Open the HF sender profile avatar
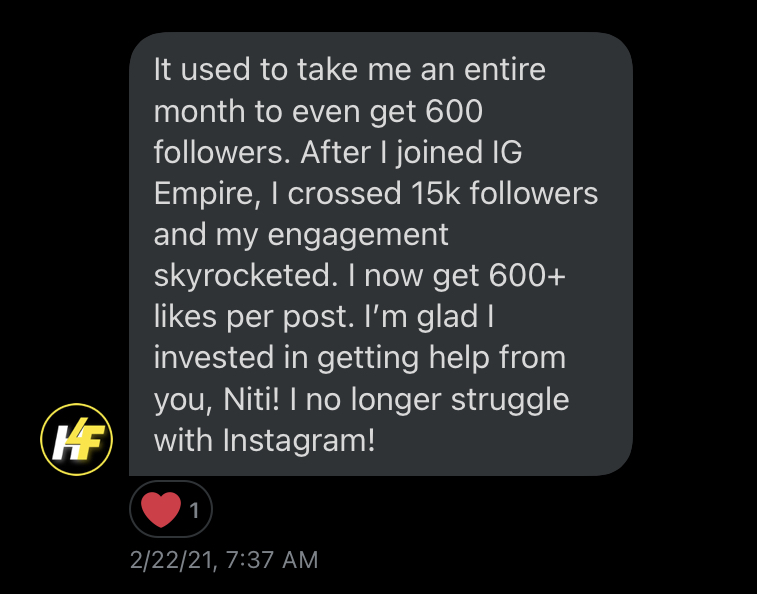Image resolution: width=757 pixels, height=594 pixels. click(x=76, y=439)
